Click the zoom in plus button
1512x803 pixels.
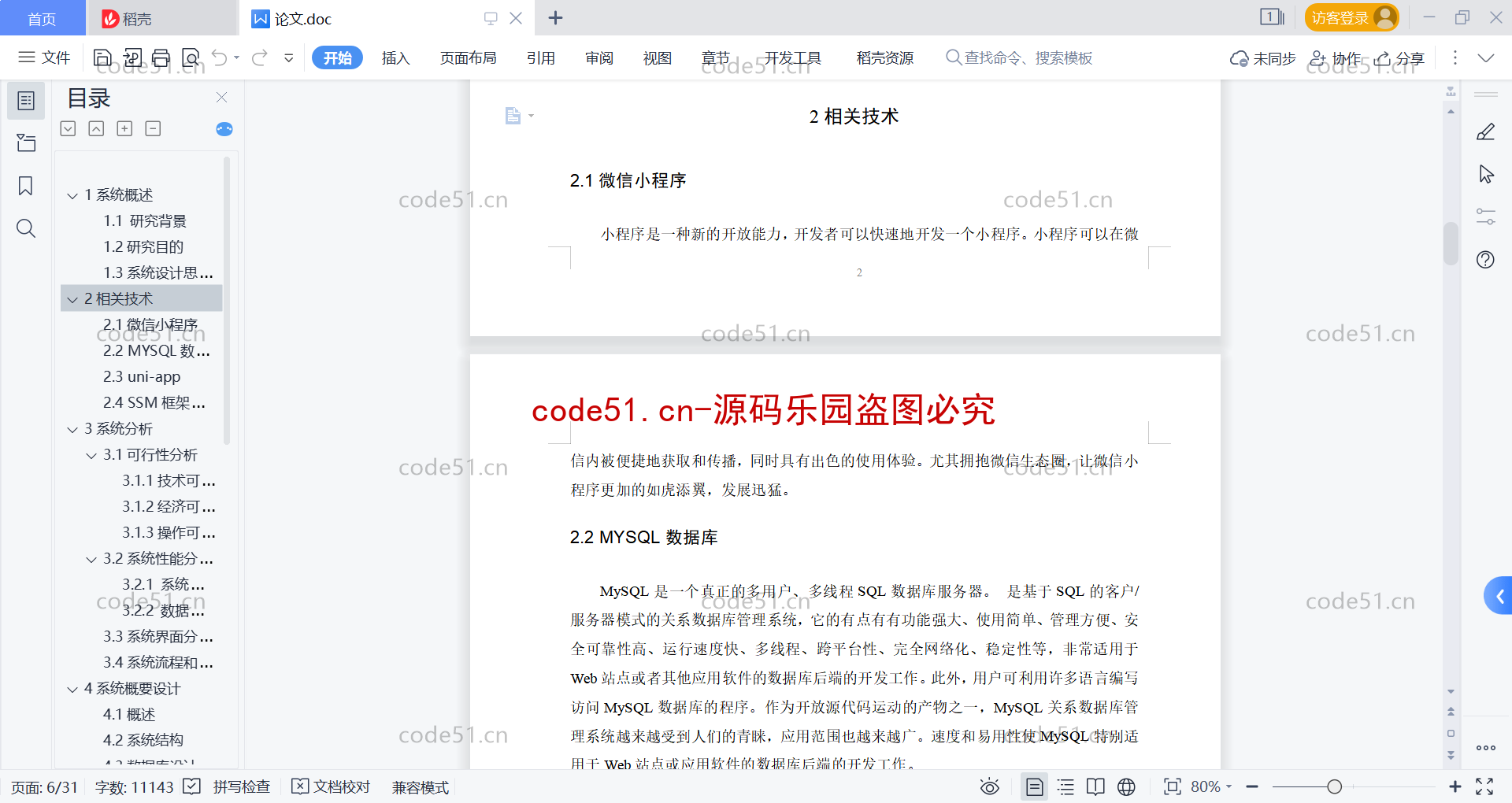point(1455,786)
